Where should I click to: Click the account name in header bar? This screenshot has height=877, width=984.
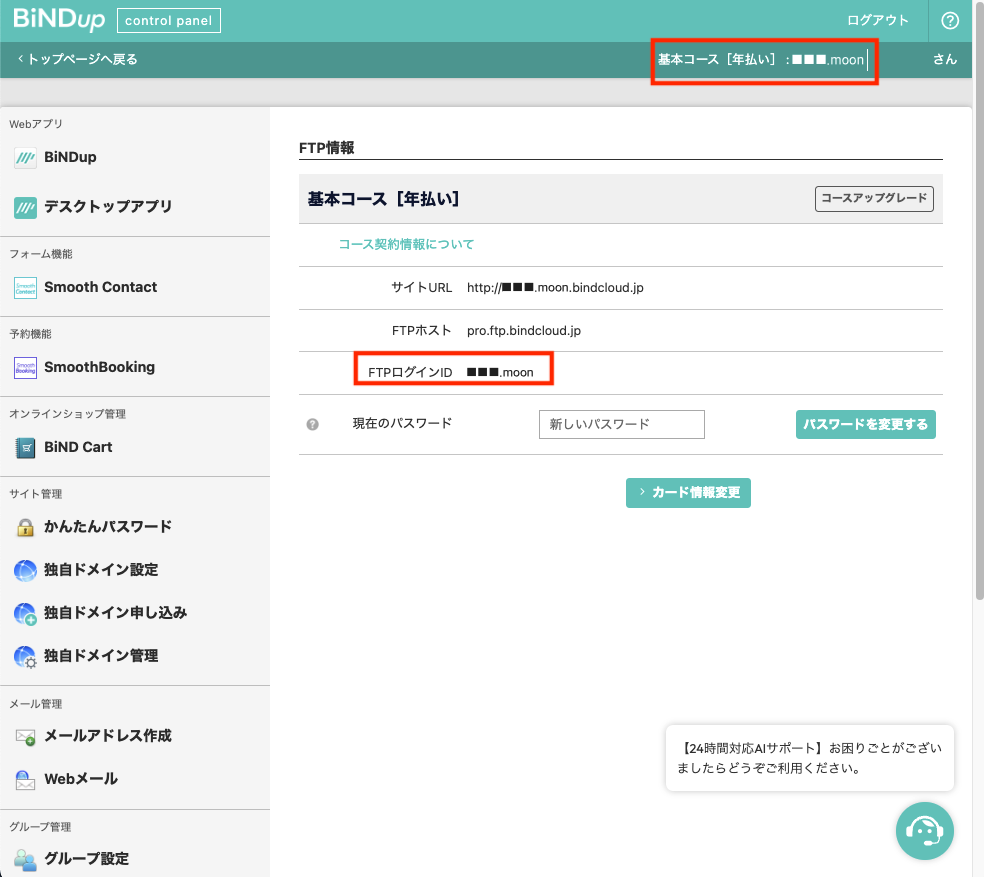pos(828,60)
